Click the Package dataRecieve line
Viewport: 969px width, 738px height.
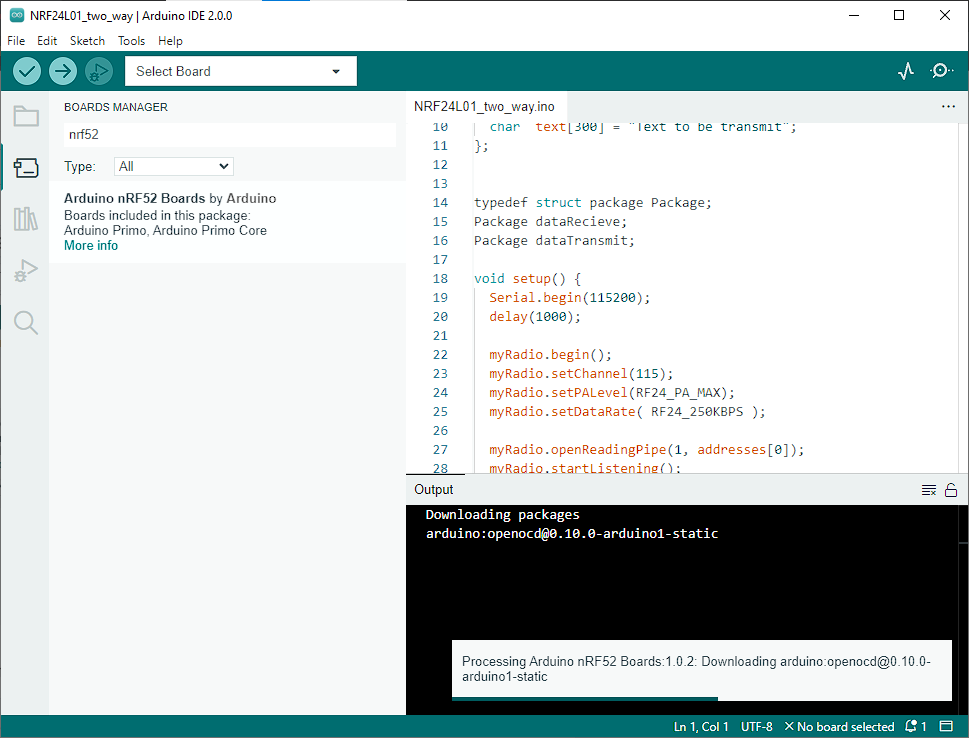pos(550,221)
